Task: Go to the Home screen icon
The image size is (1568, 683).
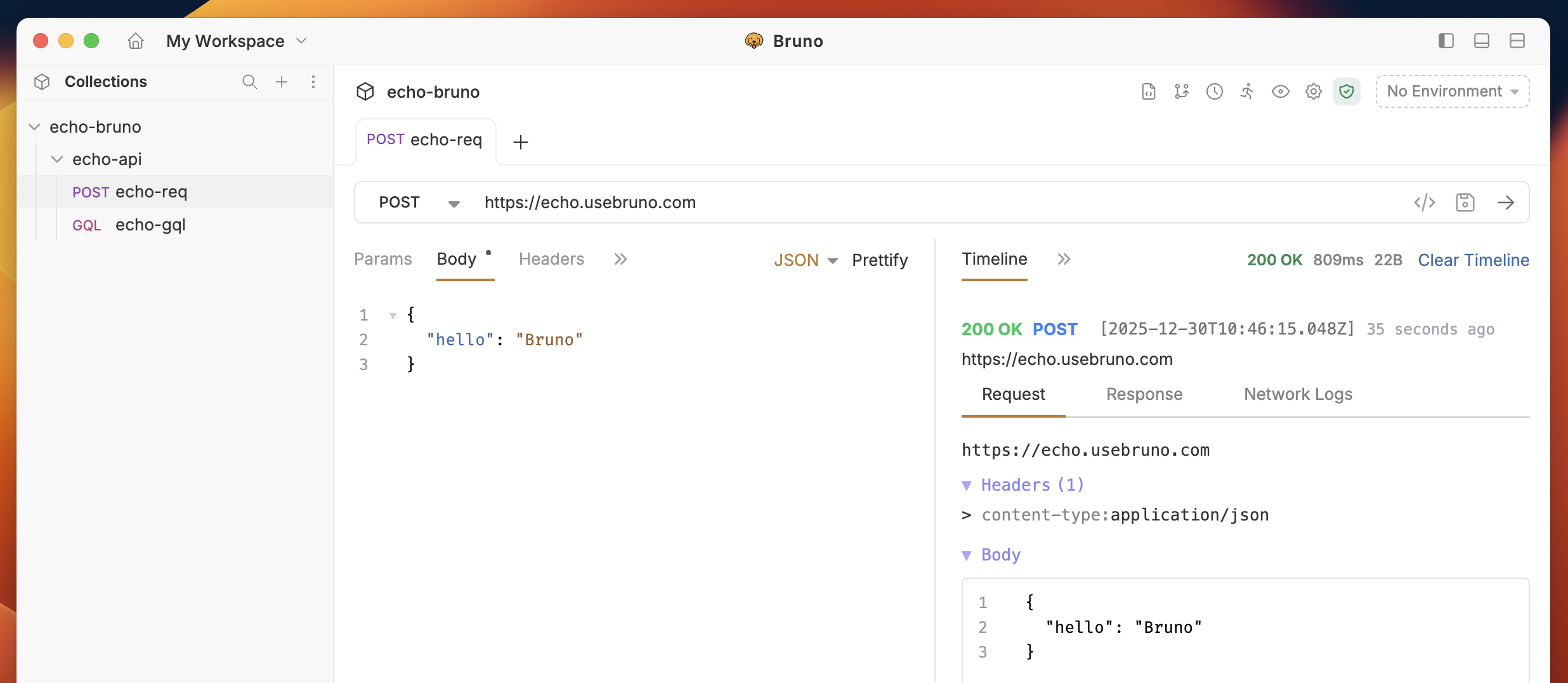Action: click(136, 41)
